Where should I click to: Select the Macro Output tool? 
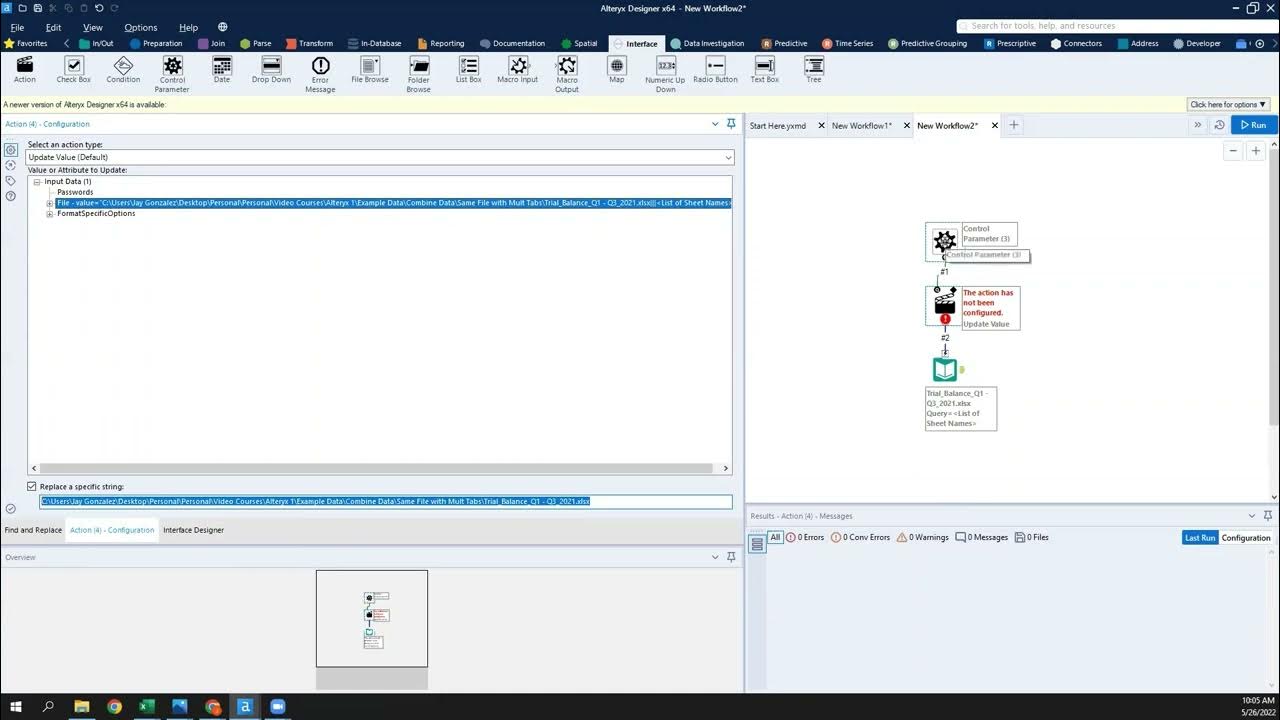point(567,74)
